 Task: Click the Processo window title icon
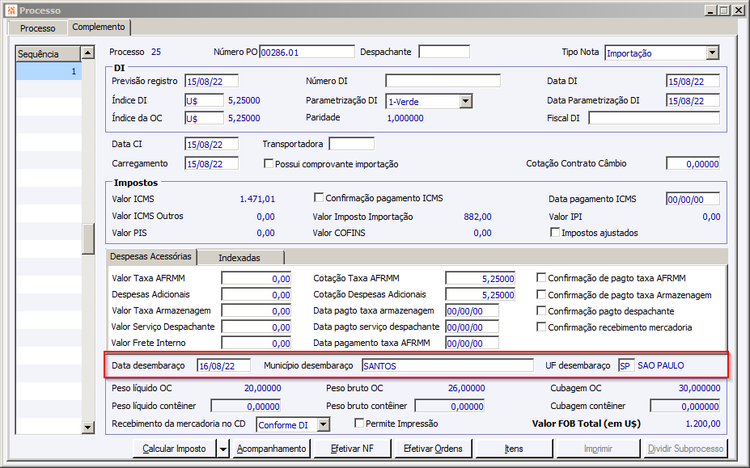click(x=10, y=9)
